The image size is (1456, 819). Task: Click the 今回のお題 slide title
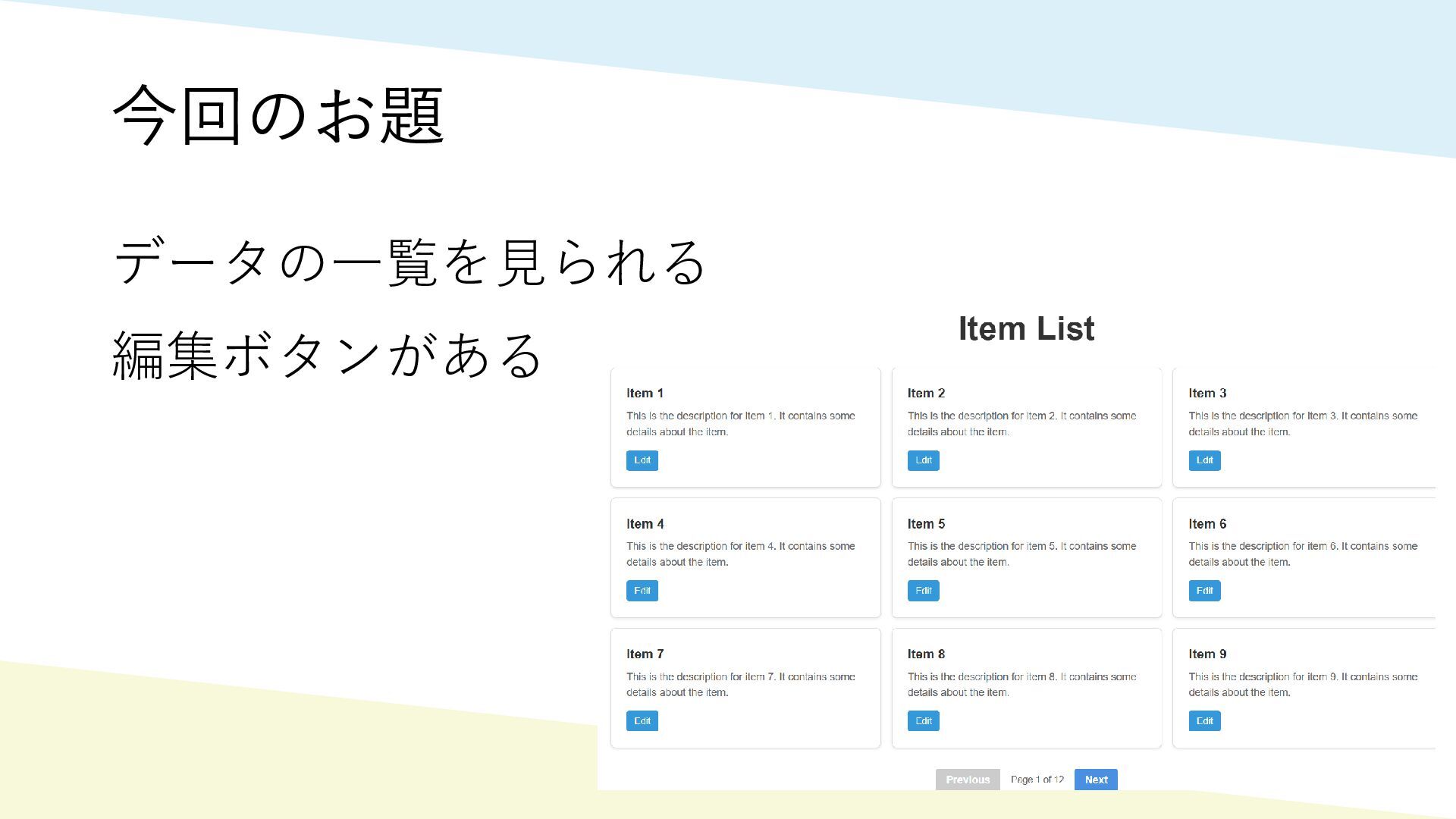coord(278,115)
